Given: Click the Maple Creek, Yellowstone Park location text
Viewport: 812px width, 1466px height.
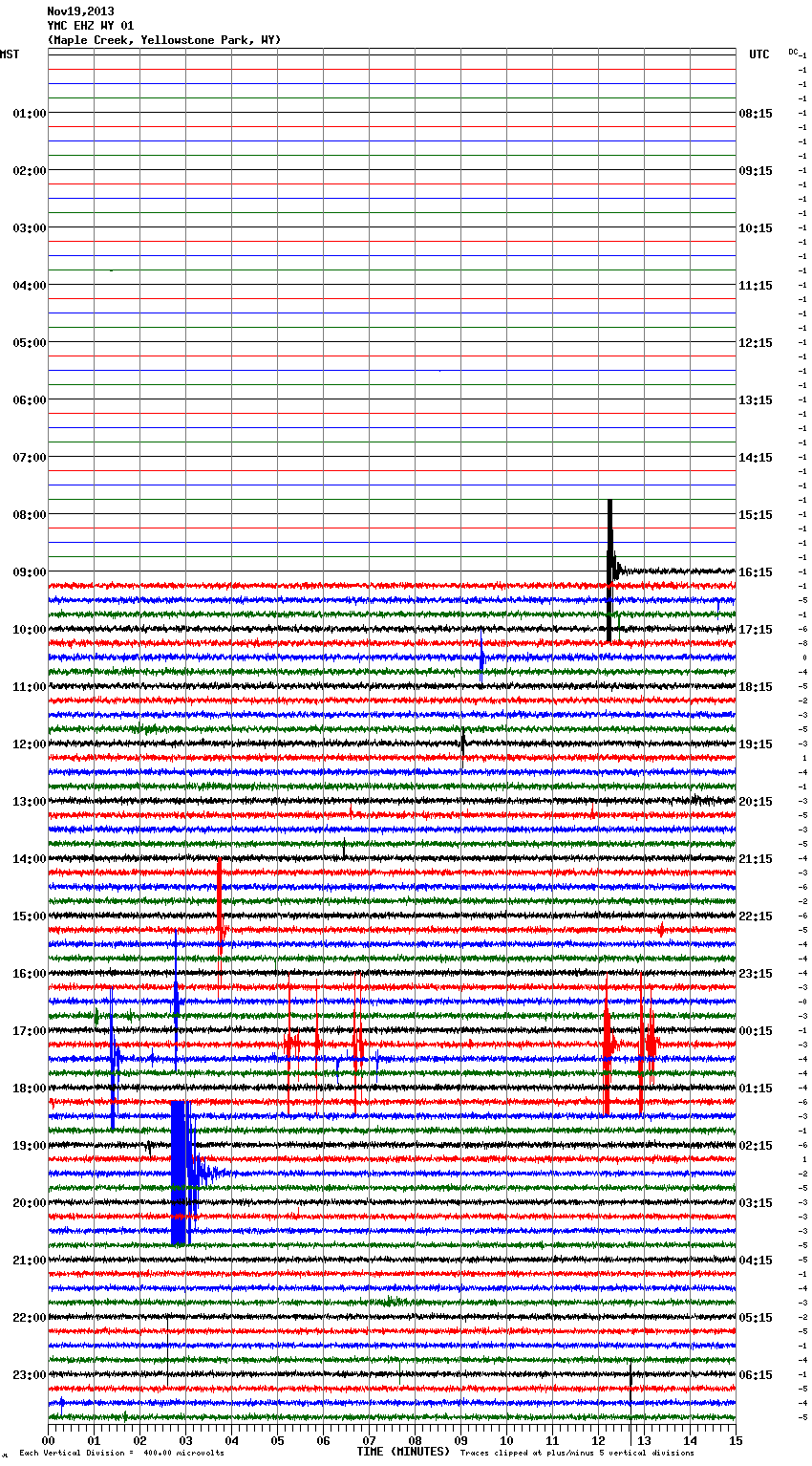Looking at the screenshot, I should pyautogui.click(x=164, y=40).
